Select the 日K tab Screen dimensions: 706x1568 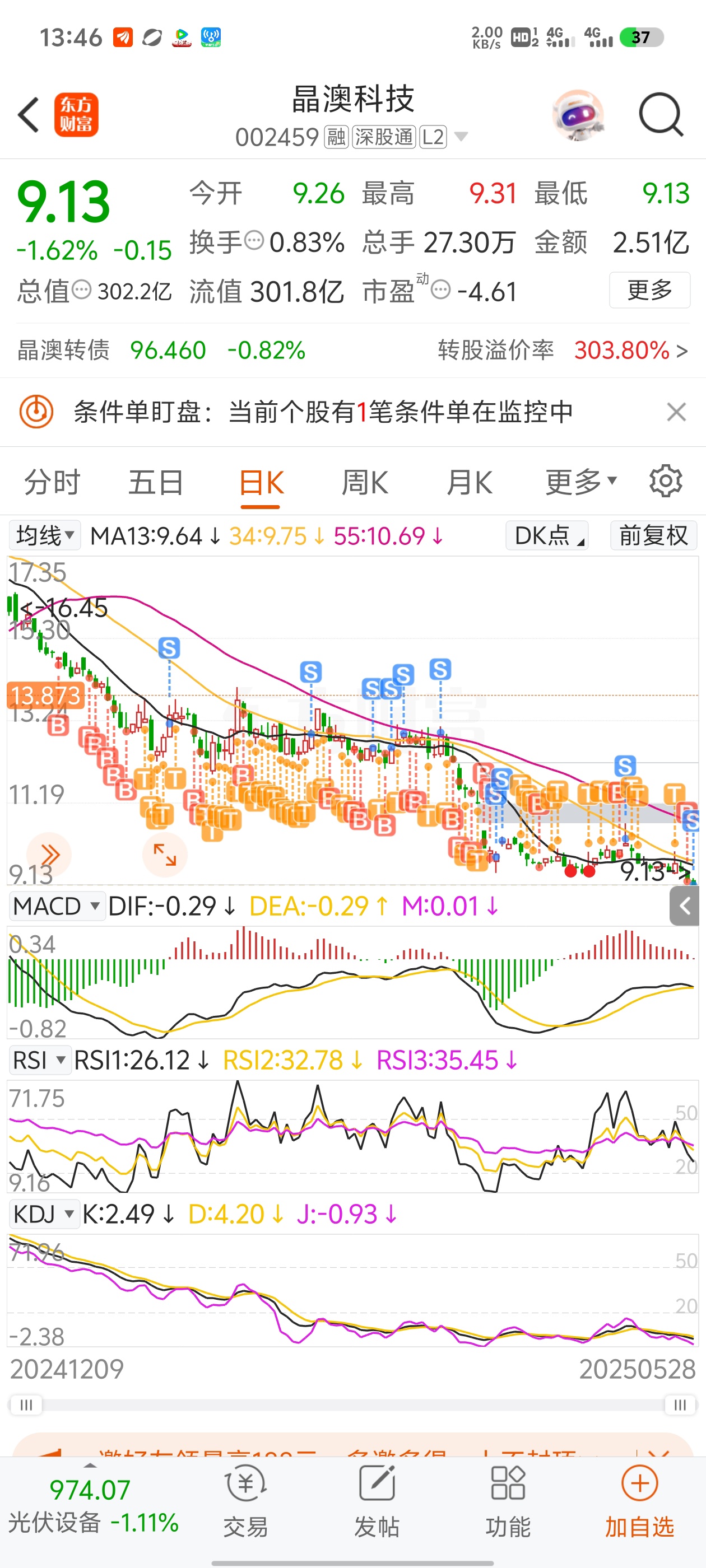261,483
